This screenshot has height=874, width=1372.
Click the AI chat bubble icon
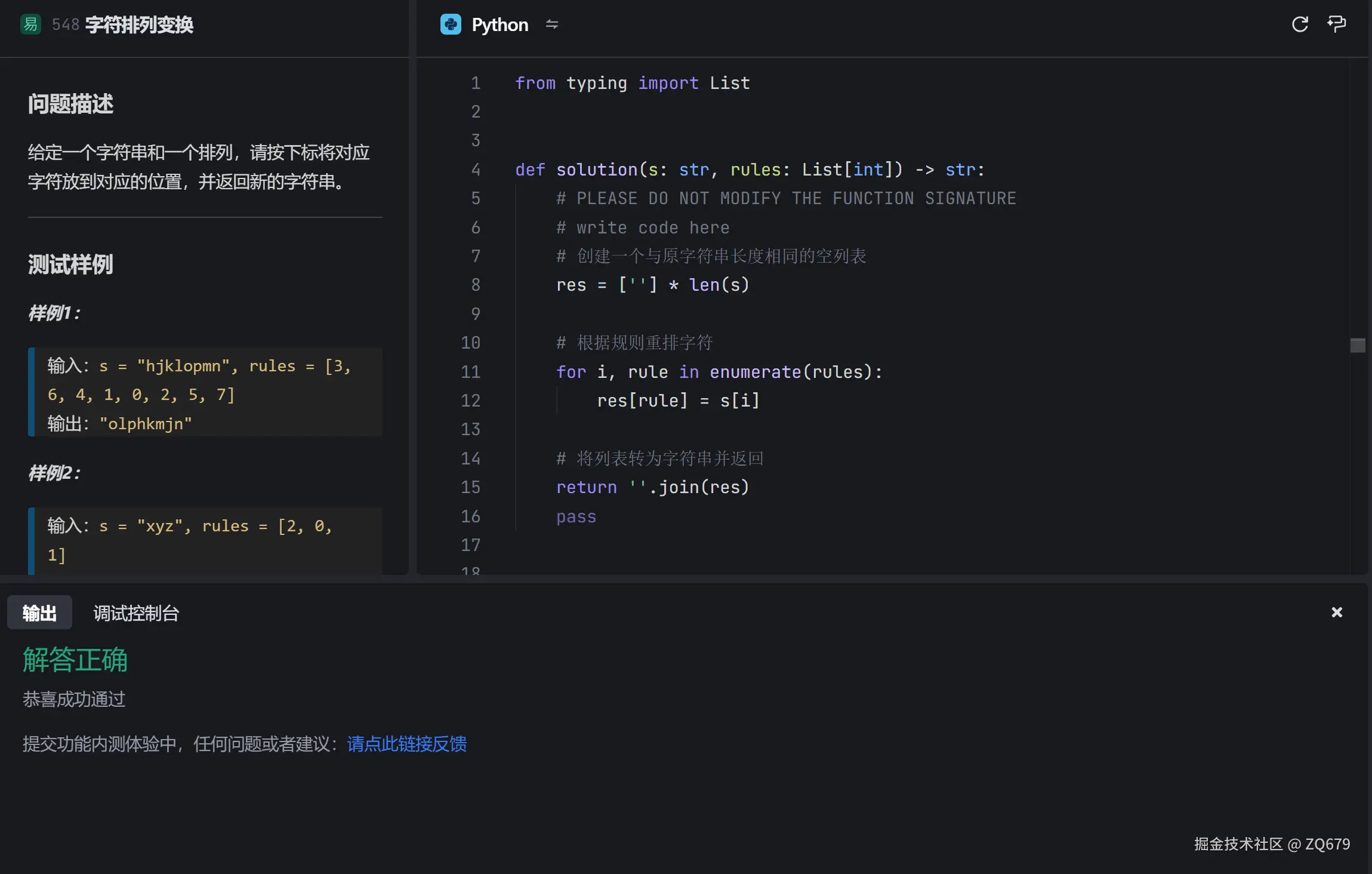[x=1336, y=24]
